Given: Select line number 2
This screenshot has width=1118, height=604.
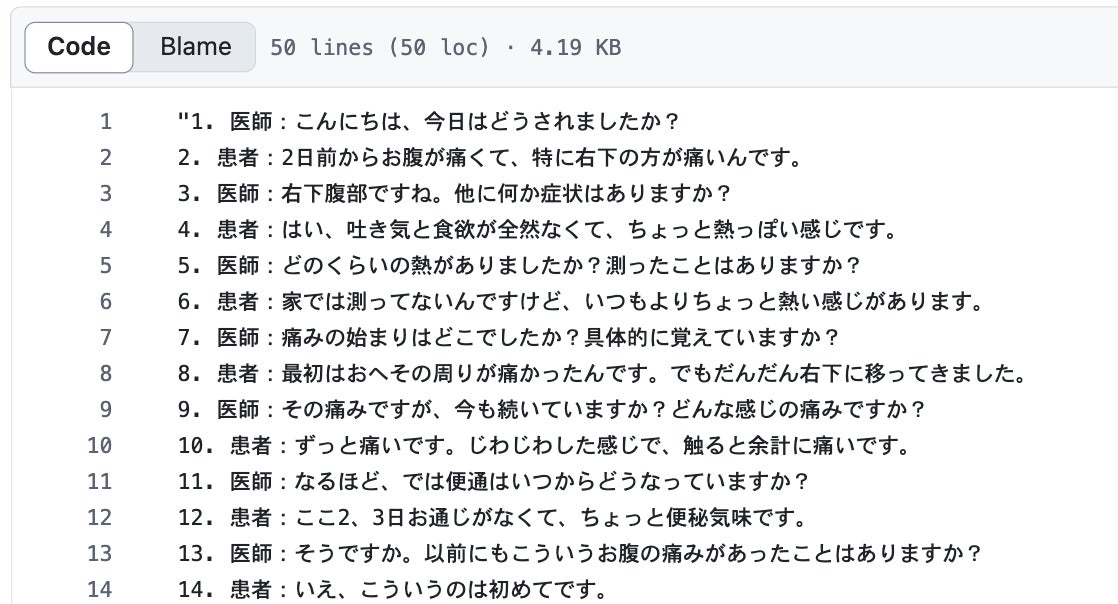Looking at the screenshot, I should point(106,158).
